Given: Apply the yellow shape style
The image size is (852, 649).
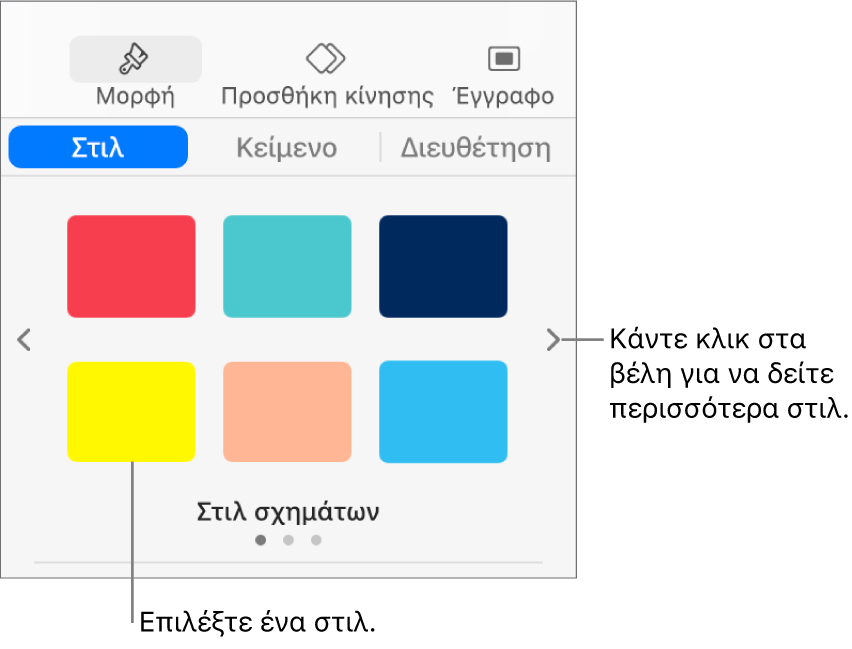Looking at the screenshot, I should tap(131, 411).
